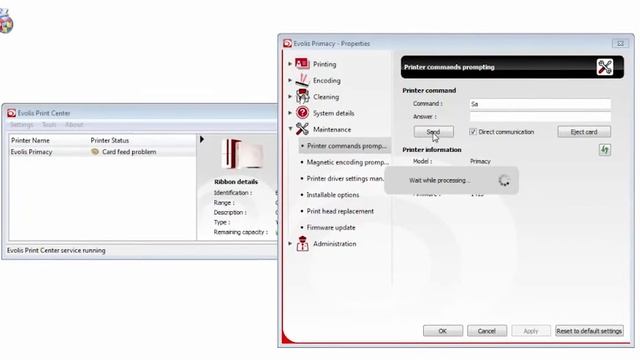Screen dimensions: 640x360
Task: Close the Evolis Primacy Properties window
Action: coord(620,43)
